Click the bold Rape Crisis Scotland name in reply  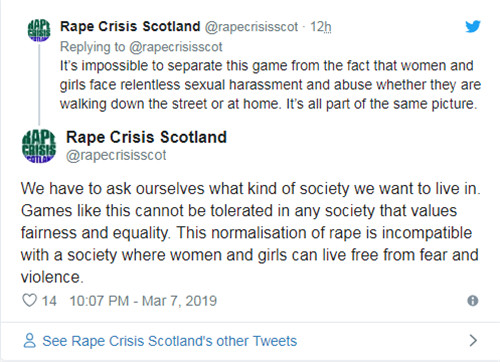pyautogui.click(x=130, y=26)
